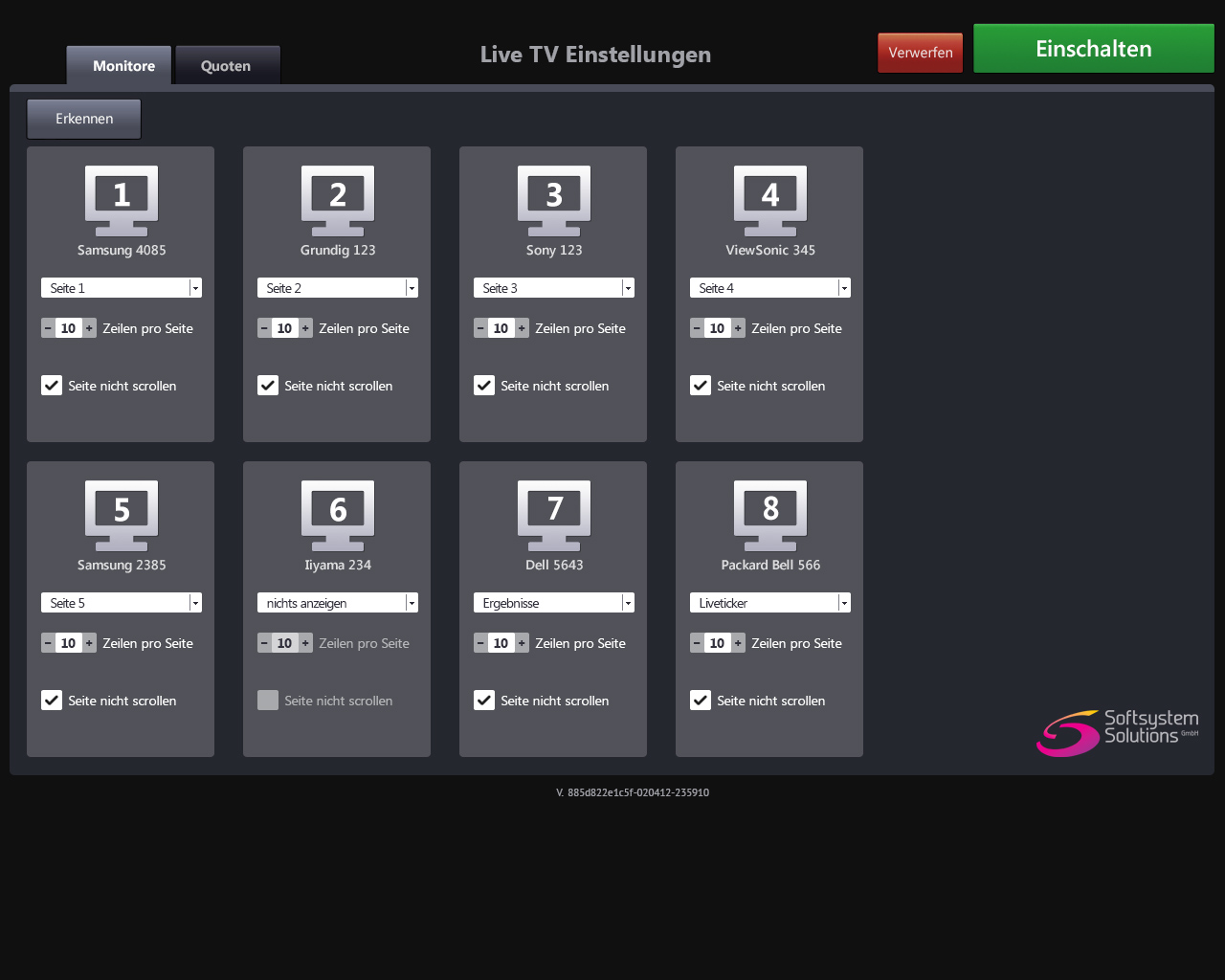Click the red Verwerfen button
1225x980 pixels.
(921, 53)
